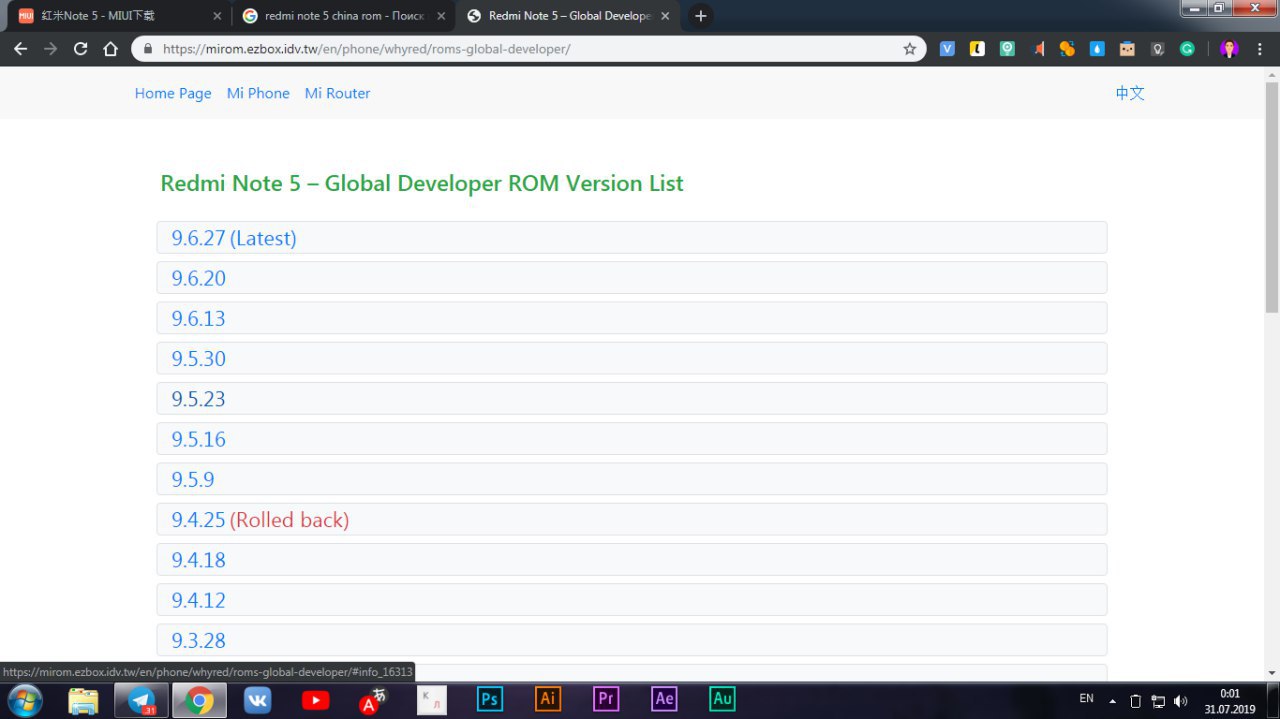Open the Home Page nav link
The height and width of the screenshot is (719, 1280).
point(173,93)
